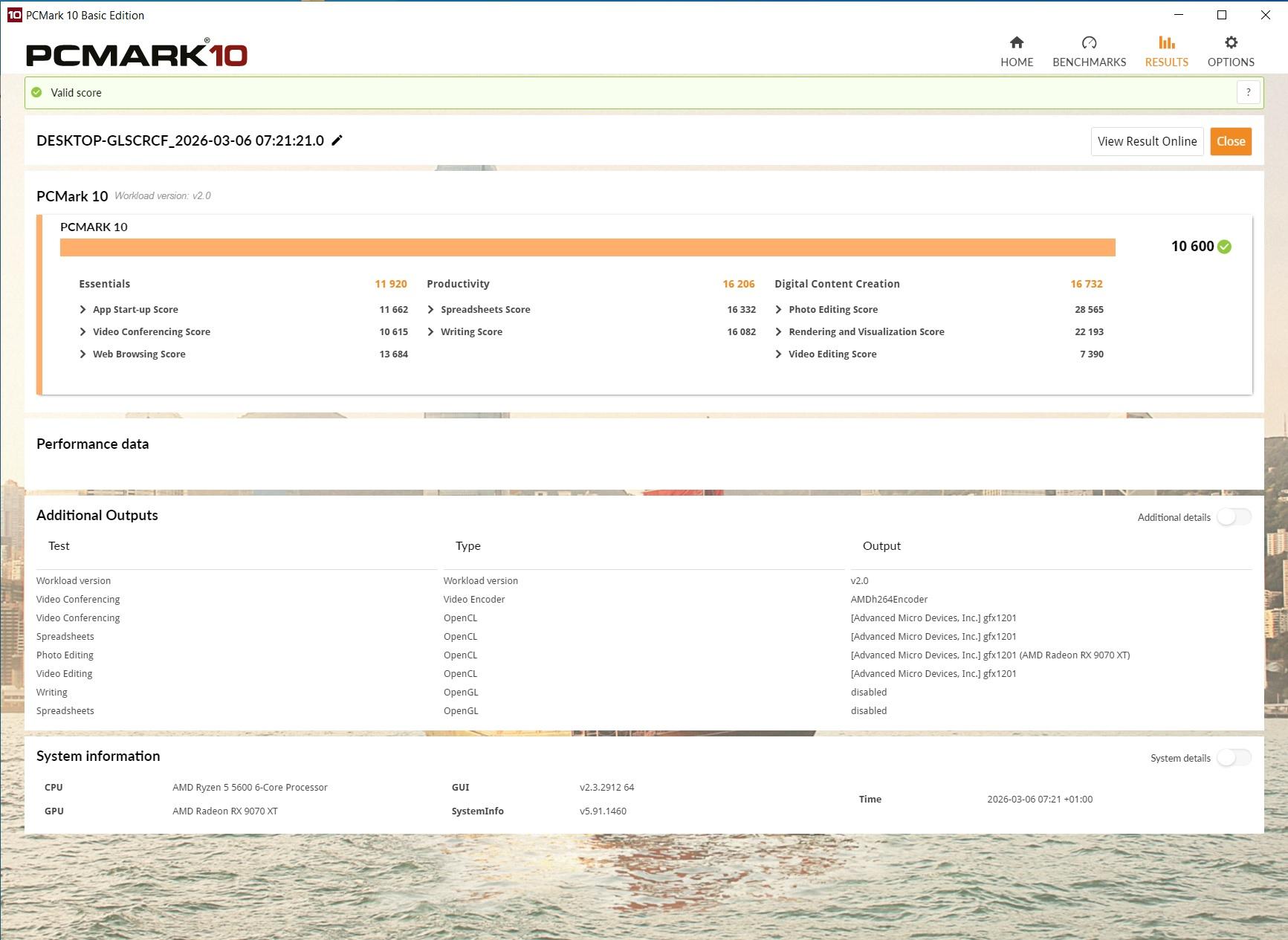Click the Additional Outputs heading

pyautogui.click(x=97, y=515)
